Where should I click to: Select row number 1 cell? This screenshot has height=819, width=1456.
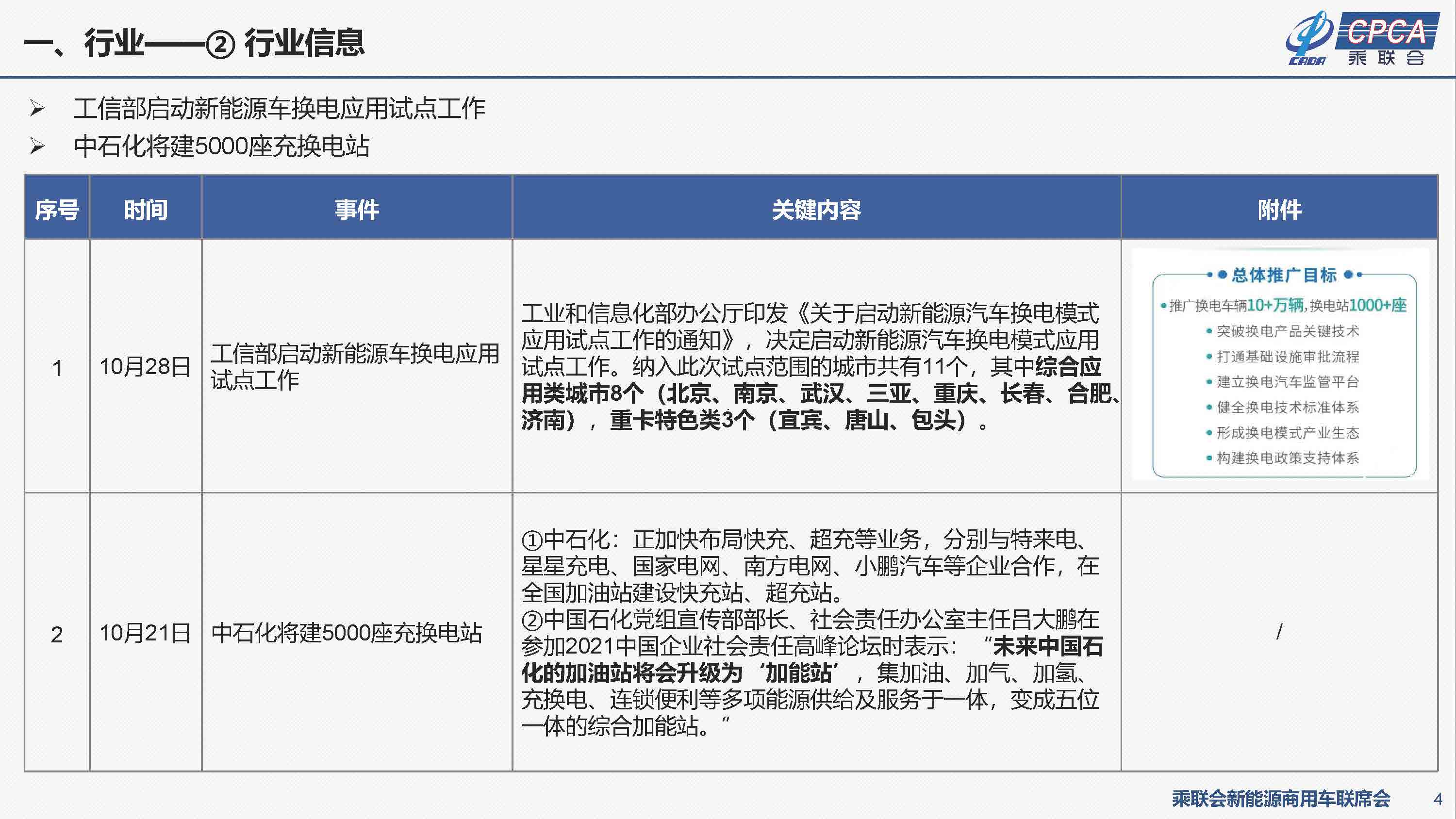click(x=56, y=366)
